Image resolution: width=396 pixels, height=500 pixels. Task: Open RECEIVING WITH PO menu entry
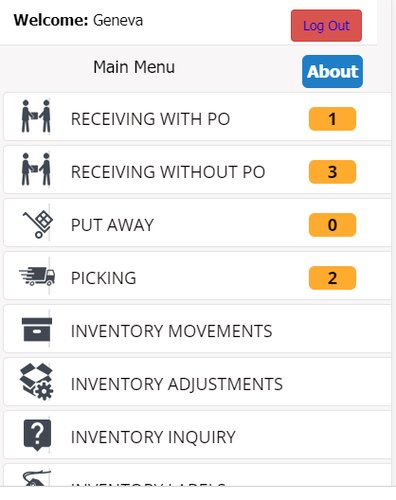(x=197, y=117)
